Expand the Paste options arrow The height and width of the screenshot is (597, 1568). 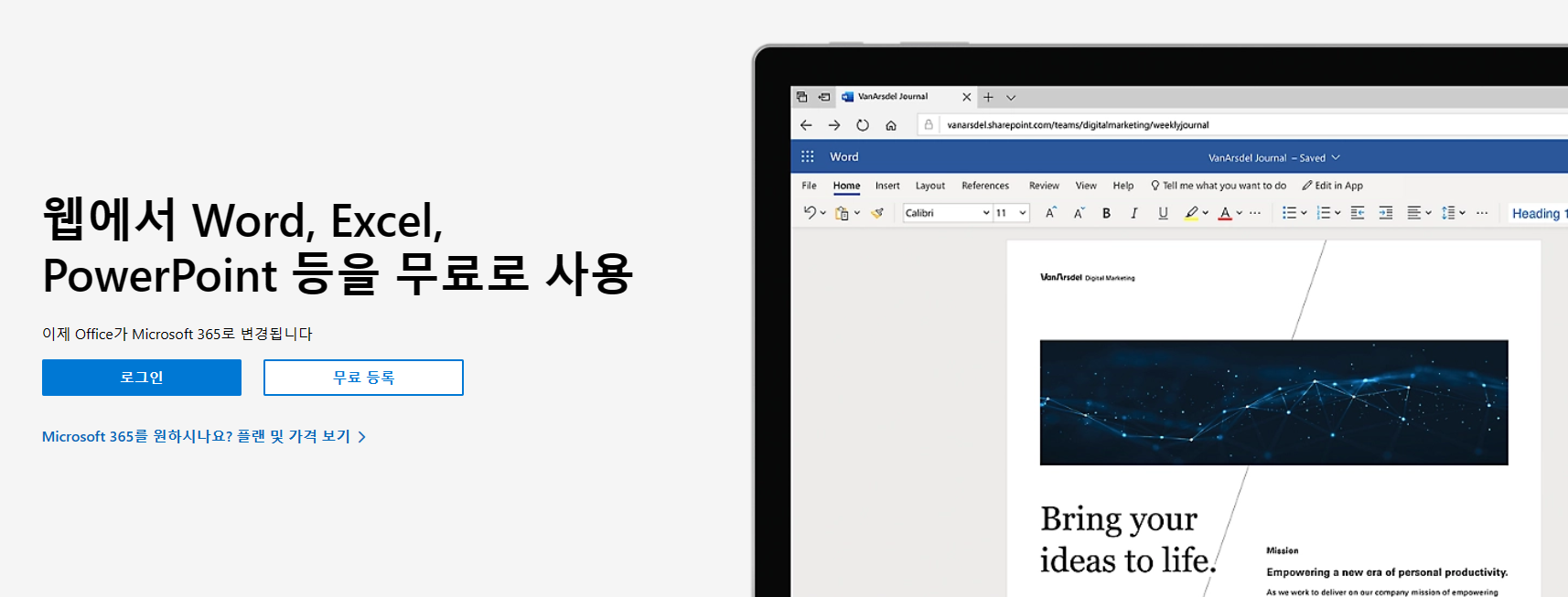[857, 213]
